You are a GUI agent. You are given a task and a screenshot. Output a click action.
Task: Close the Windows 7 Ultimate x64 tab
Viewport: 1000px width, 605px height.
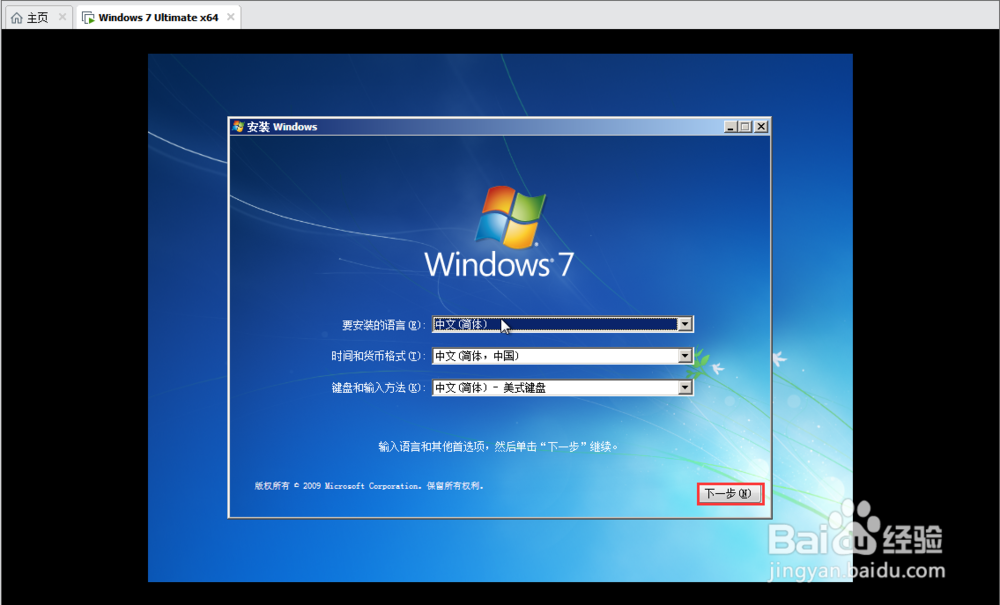coord(230,17)
